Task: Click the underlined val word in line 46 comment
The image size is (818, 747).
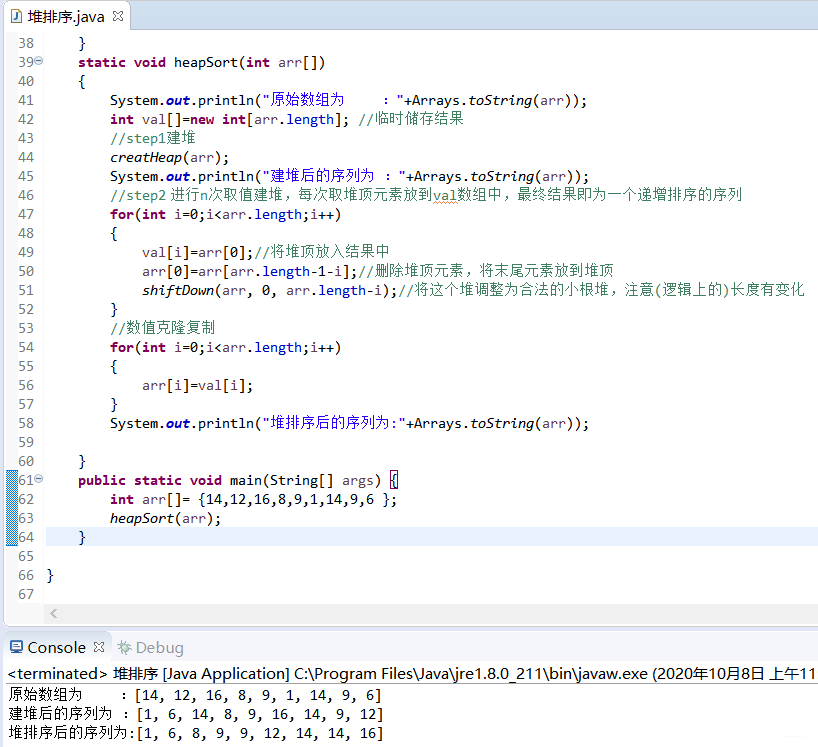Action: coord(445,195)
